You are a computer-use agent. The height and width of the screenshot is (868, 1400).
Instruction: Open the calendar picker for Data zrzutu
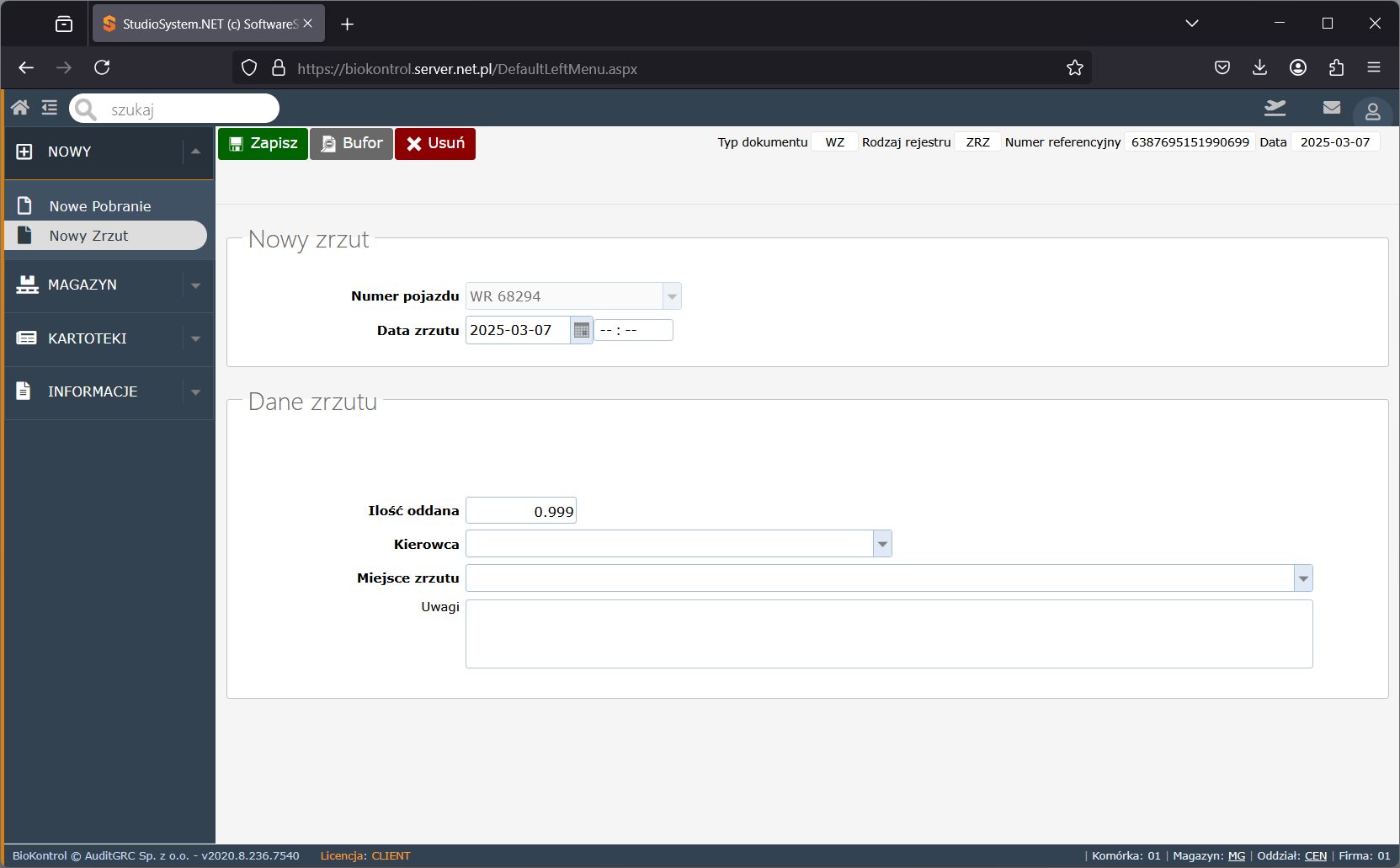point(582,331)
